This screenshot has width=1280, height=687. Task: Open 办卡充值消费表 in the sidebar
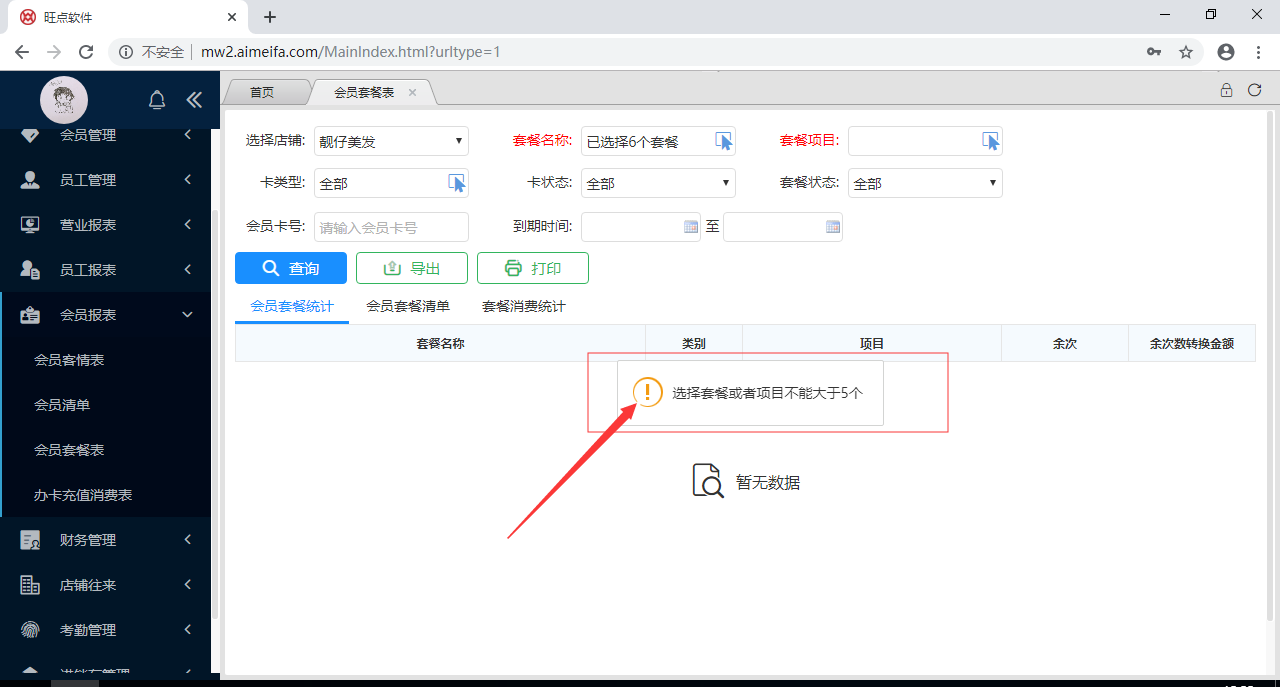tap(83, 495)
